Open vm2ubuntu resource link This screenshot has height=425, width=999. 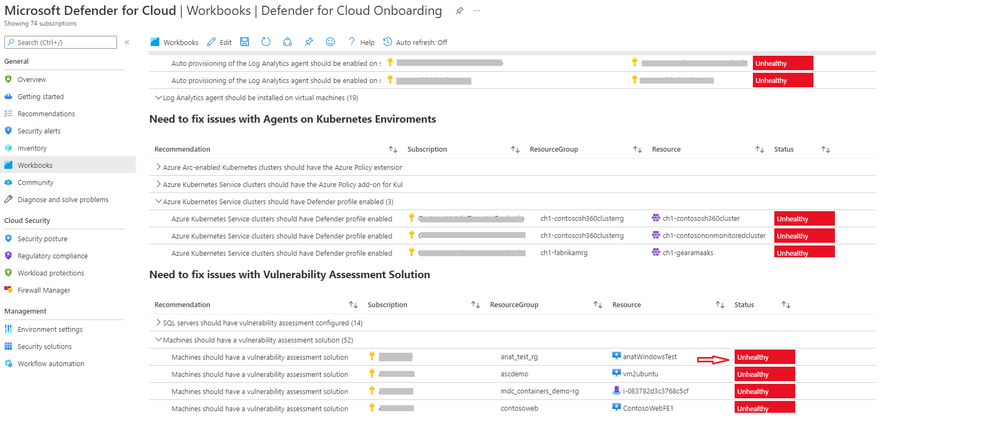pyautogui.click(x=639, y=374)
